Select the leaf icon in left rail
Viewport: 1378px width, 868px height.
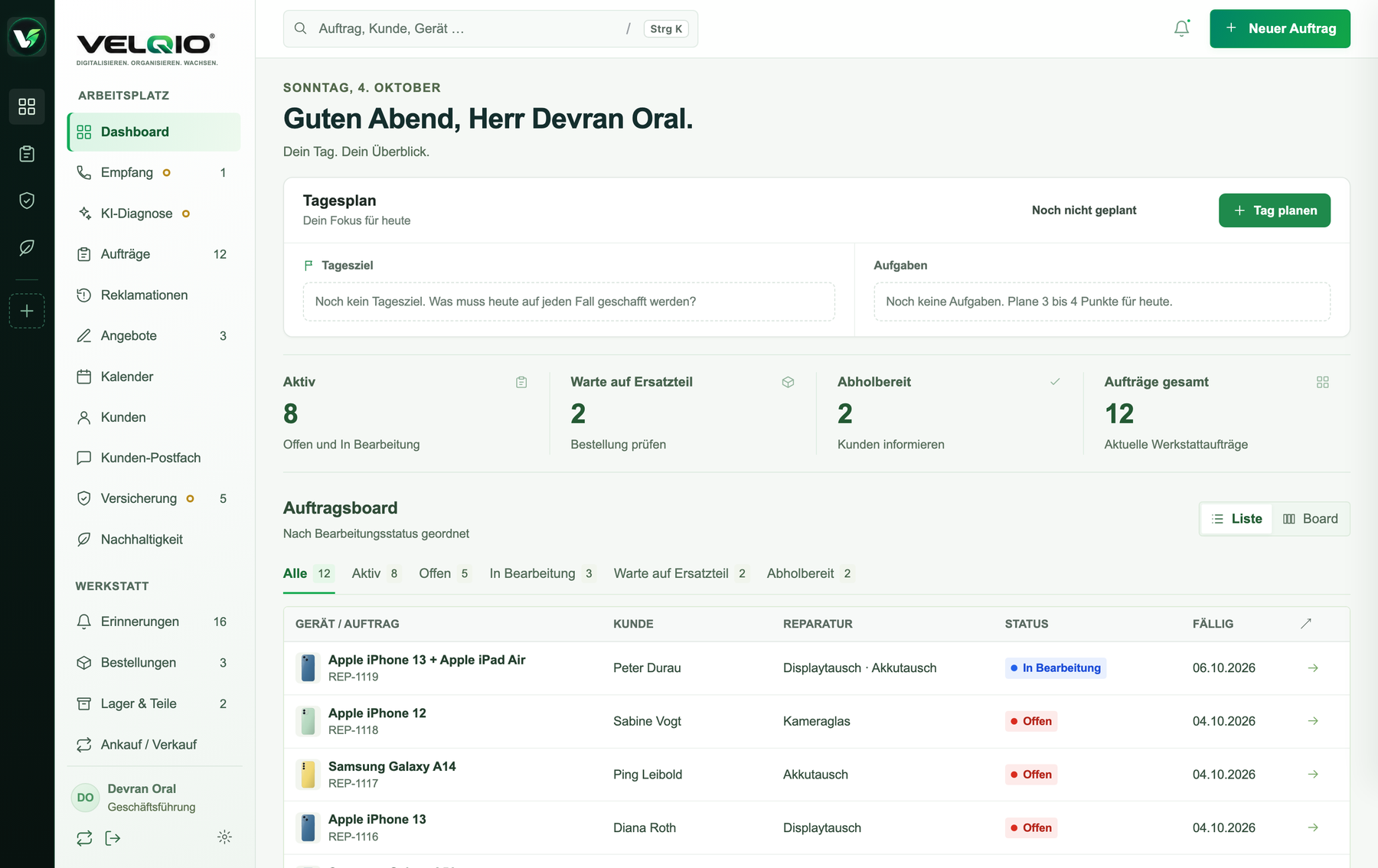click(27, 247)
